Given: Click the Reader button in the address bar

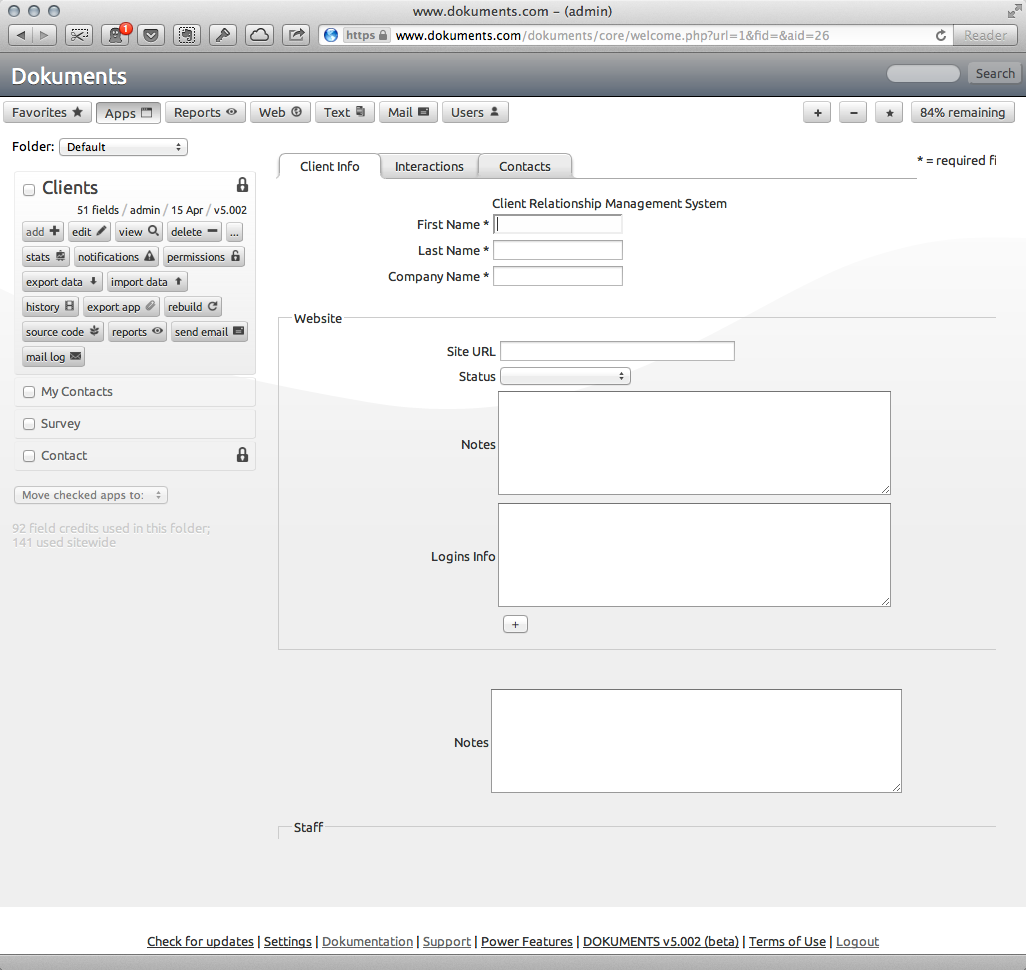Looking at the screenshot, I should pyautogui.click(x=985, y=35).
